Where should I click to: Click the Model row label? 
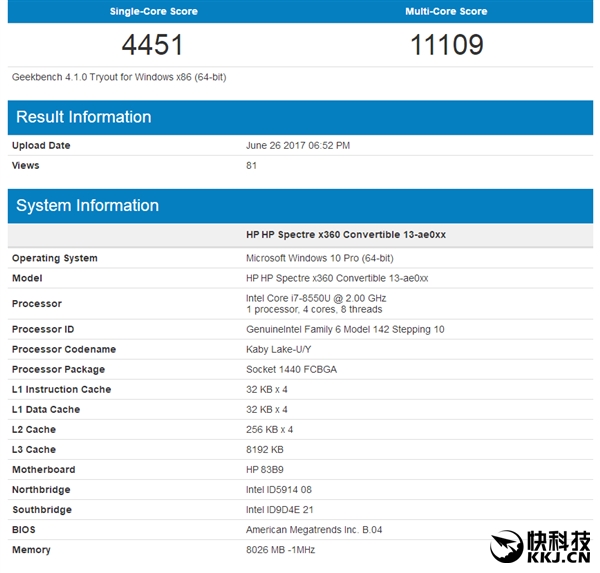[x=27, y=278]
